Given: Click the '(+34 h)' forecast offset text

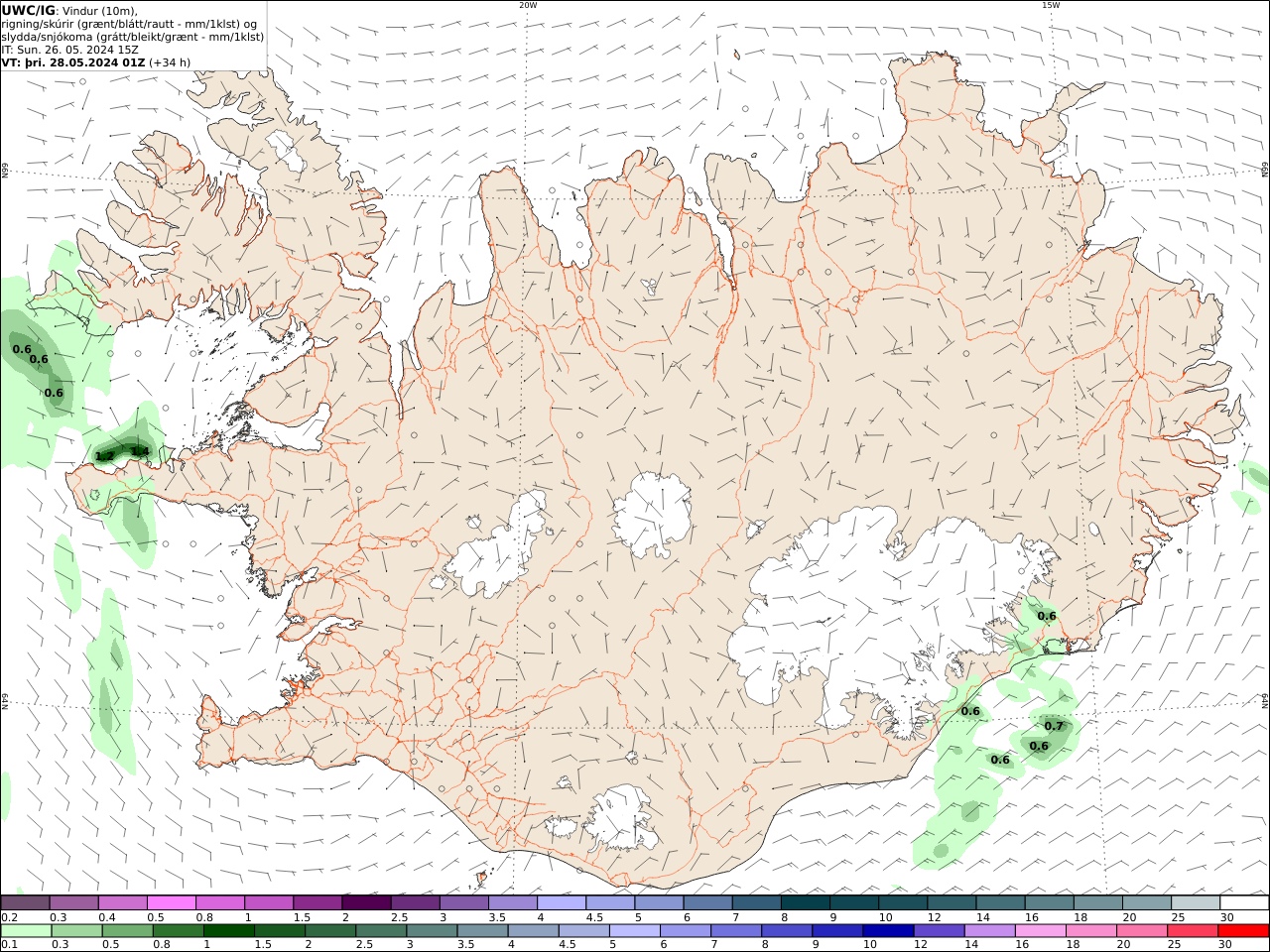Looking at the screenshot, I should (x=170, y=62).
